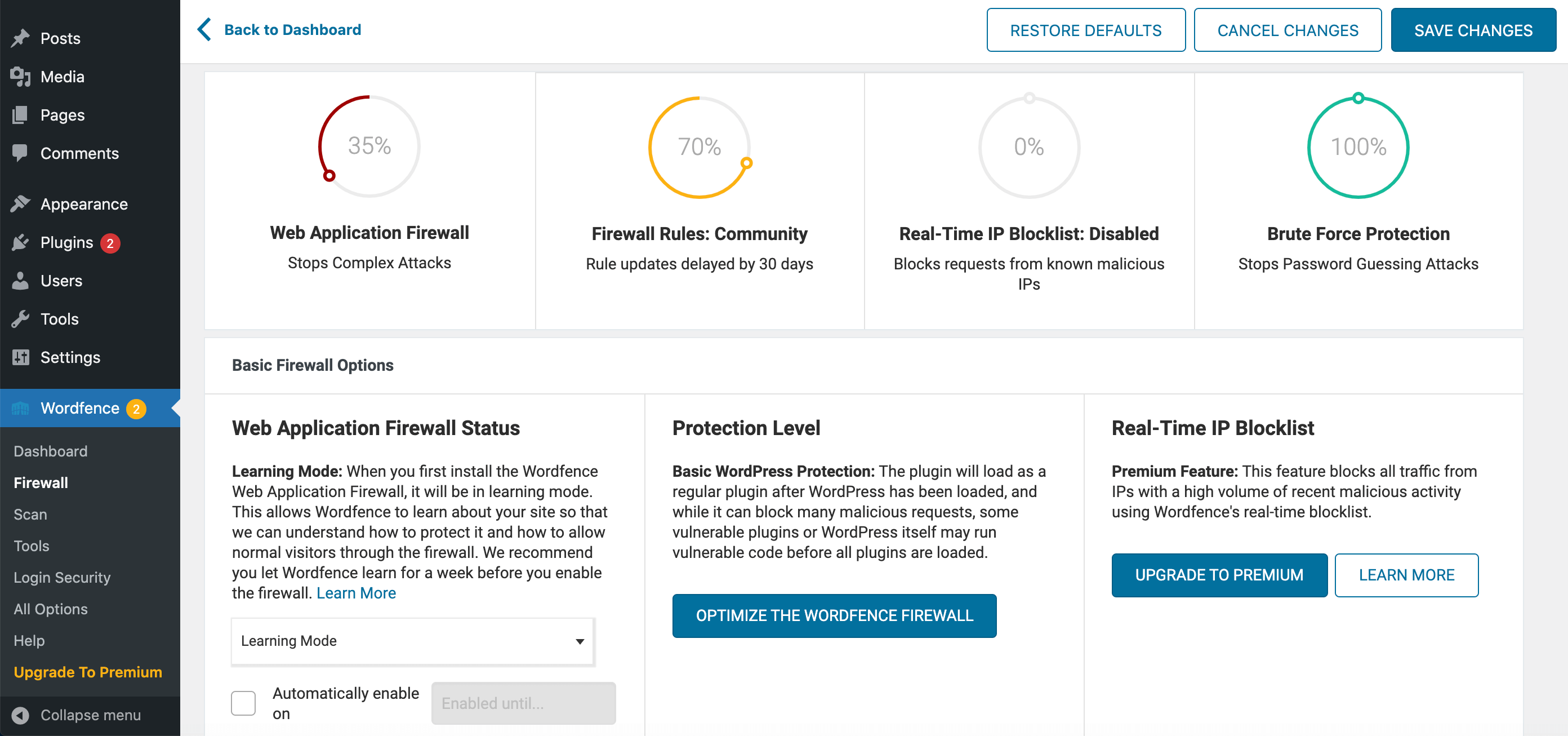Open the Wordfence Scan submenu item
The width and height of the screenshot is (1568, 736).
30,514
